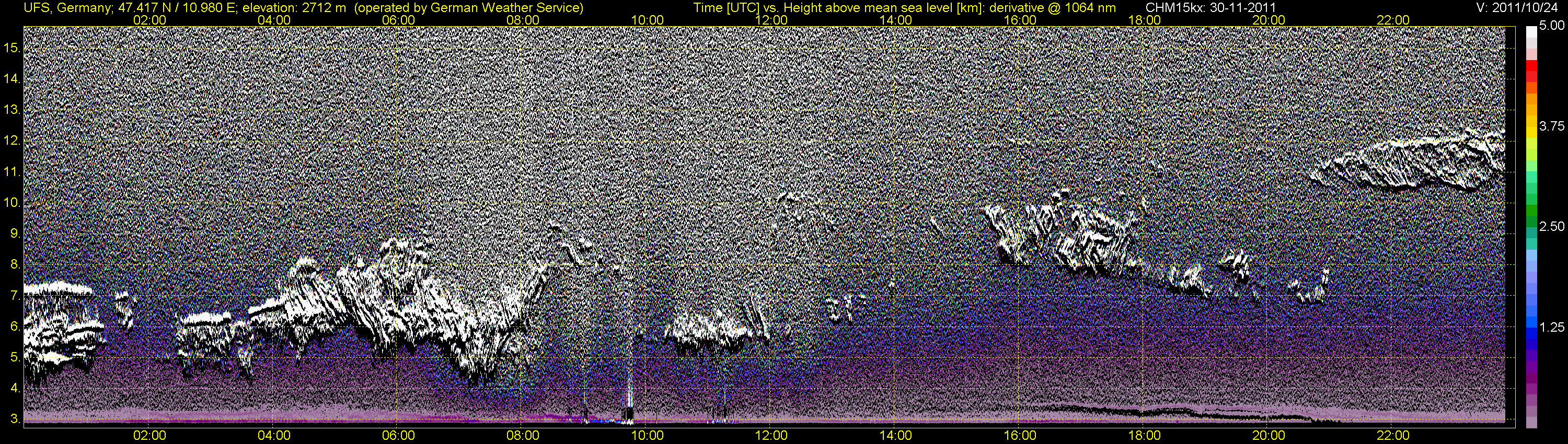Screen dimensions: 1568x444
Task: Click the '3.' height axis label
Action: pos(15,419)
